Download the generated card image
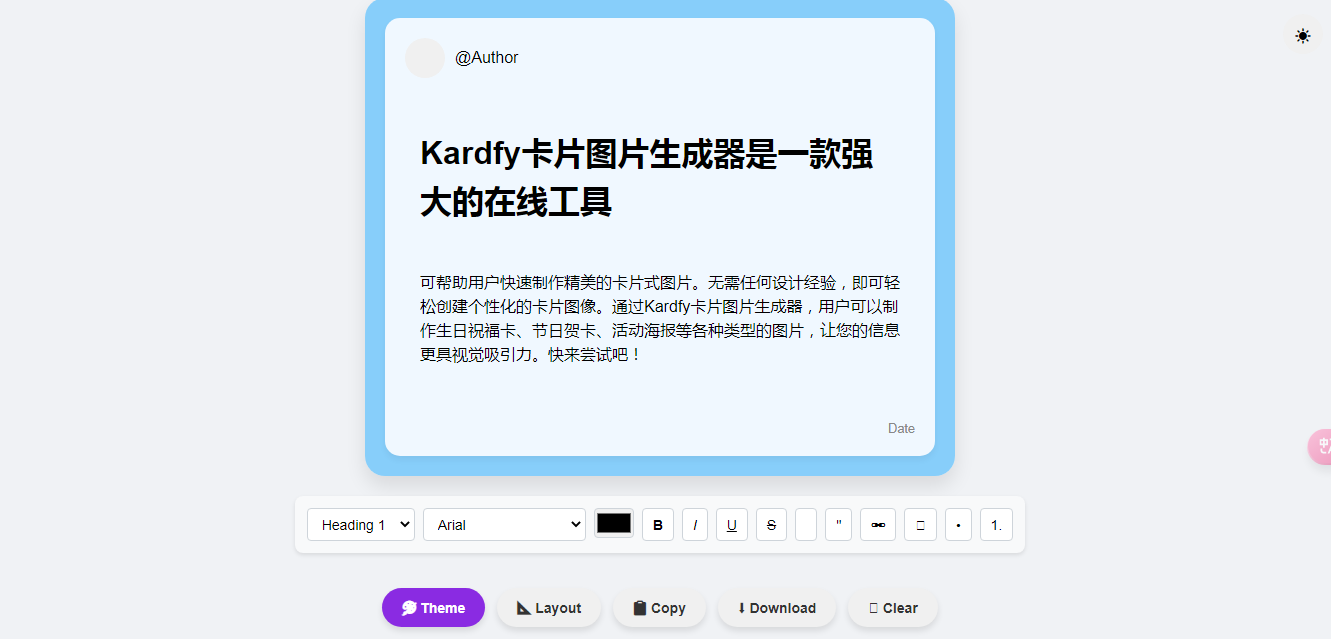Image resolution: width=1331 pixels, height=639 pixels. [777, 607]
